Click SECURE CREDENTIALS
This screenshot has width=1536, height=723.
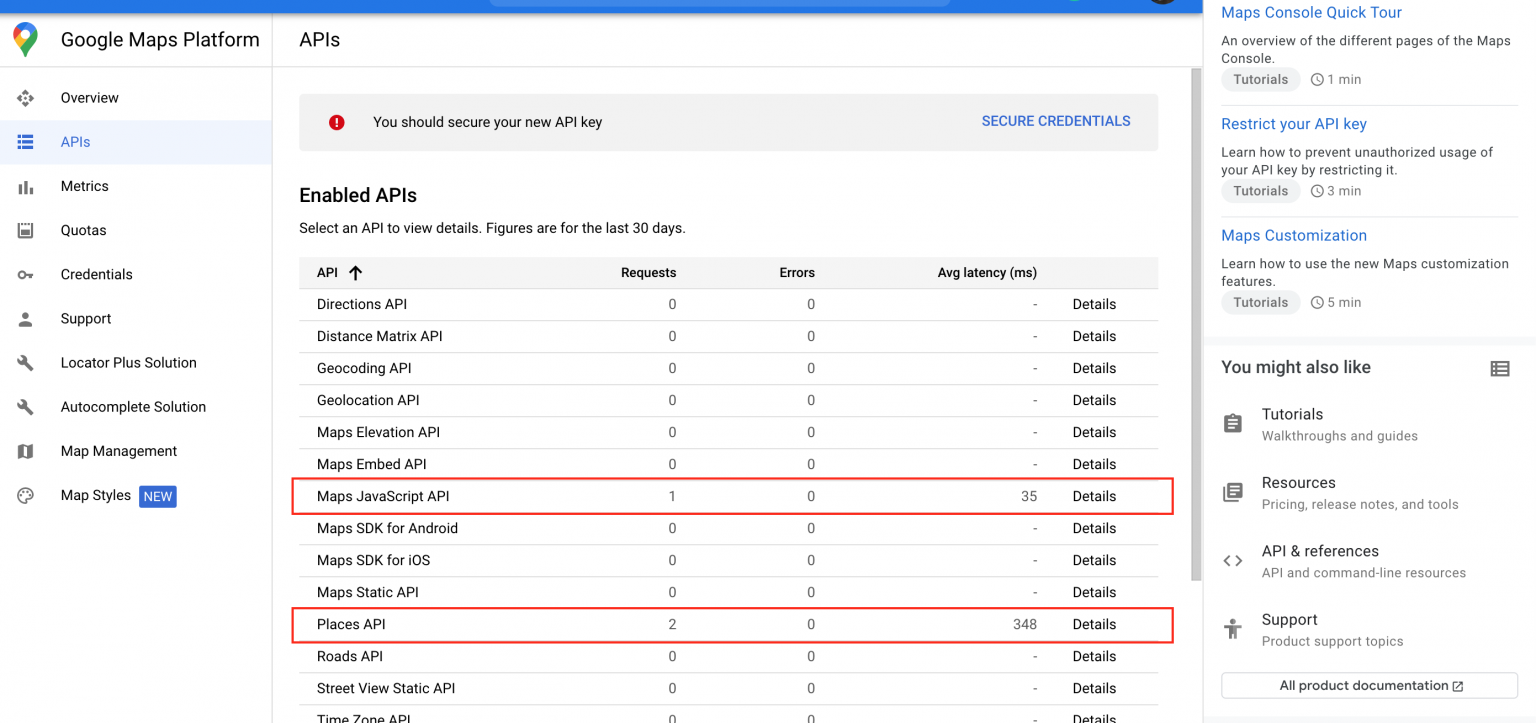click(1055, 120)
